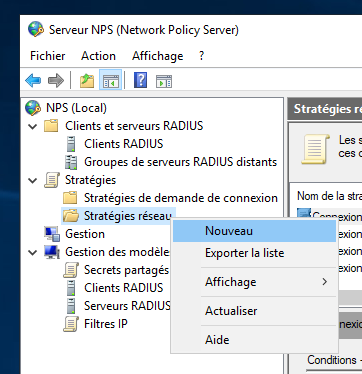
Task: Select the Stratégies node
Action: click(x=91, y=180)
